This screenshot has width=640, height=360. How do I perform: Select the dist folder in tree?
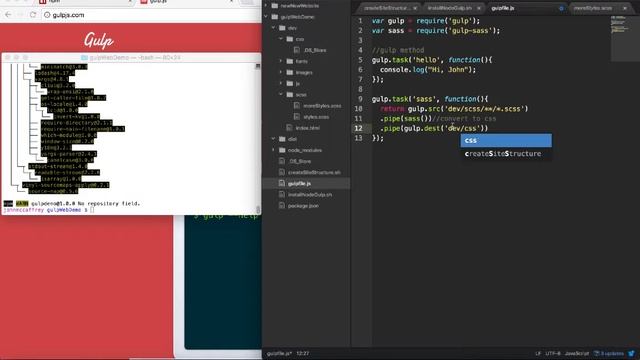point(292,139)
